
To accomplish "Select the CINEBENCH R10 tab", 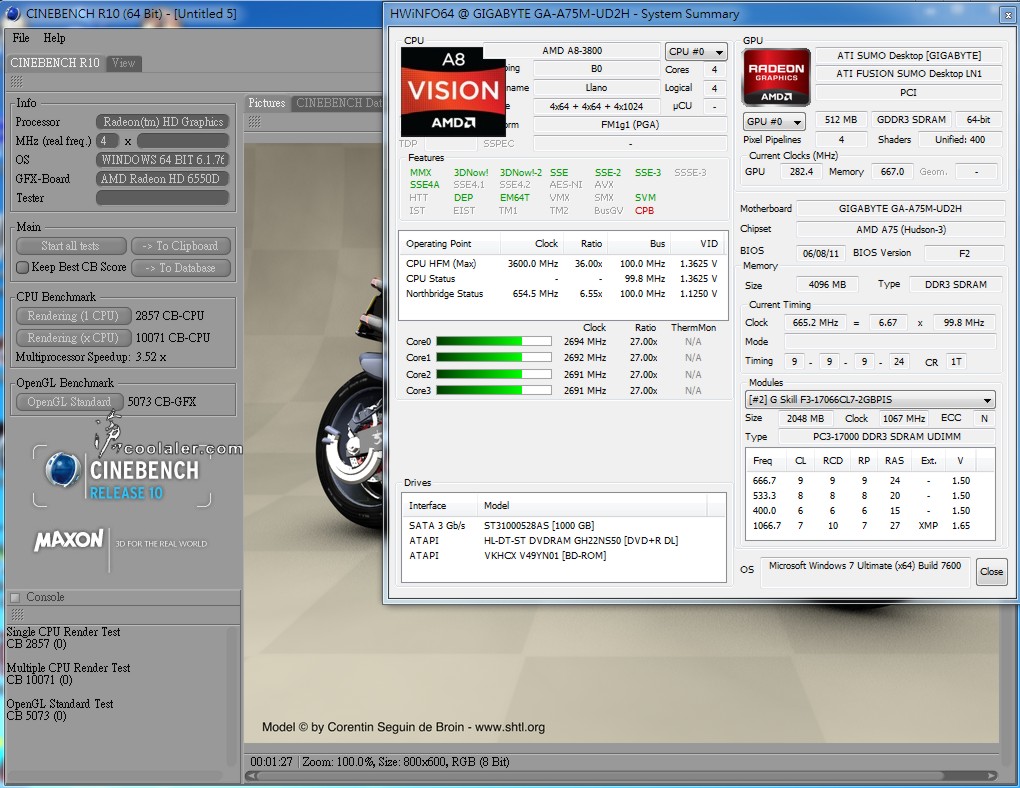I will tap(55, 62).
